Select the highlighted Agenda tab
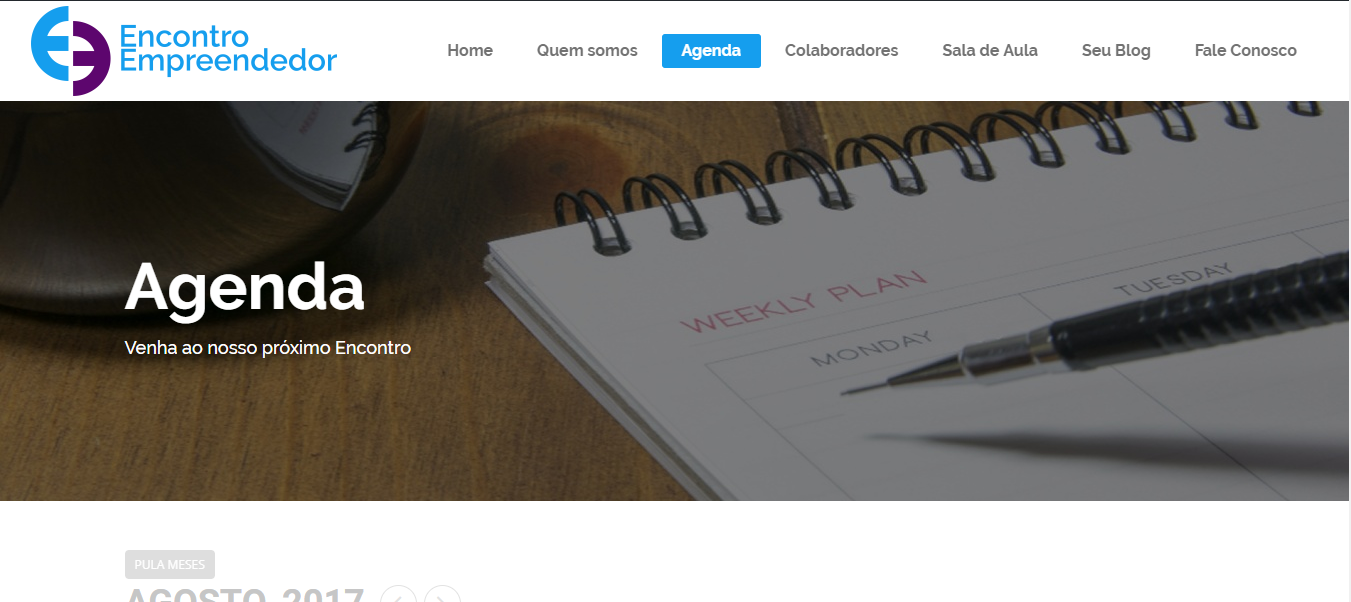This screenshot has width=1351, height=602. pos(711,51)
